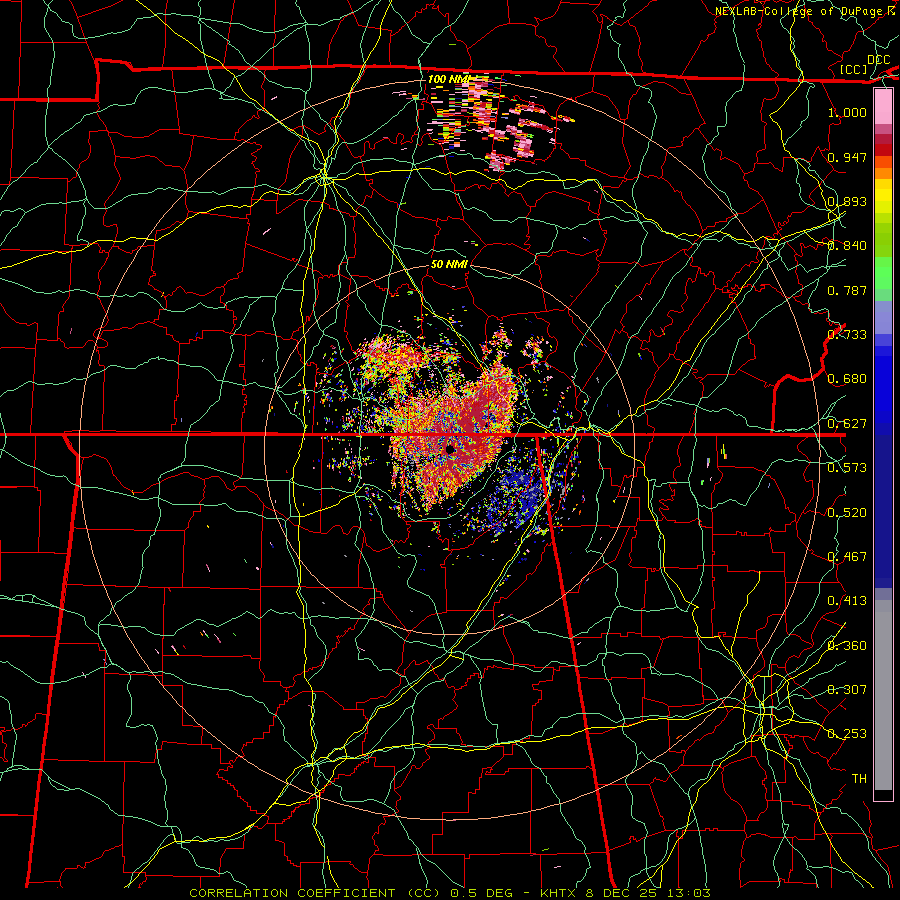Select the 1.000 scale value

pyautogui.click(x=847, y=112)
